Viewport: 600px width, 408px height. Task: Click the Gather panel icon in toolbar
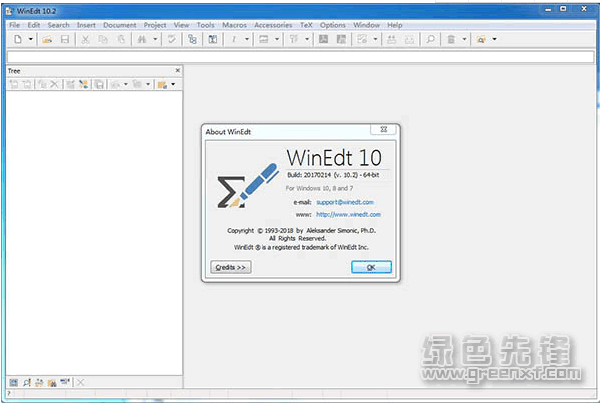213,39
